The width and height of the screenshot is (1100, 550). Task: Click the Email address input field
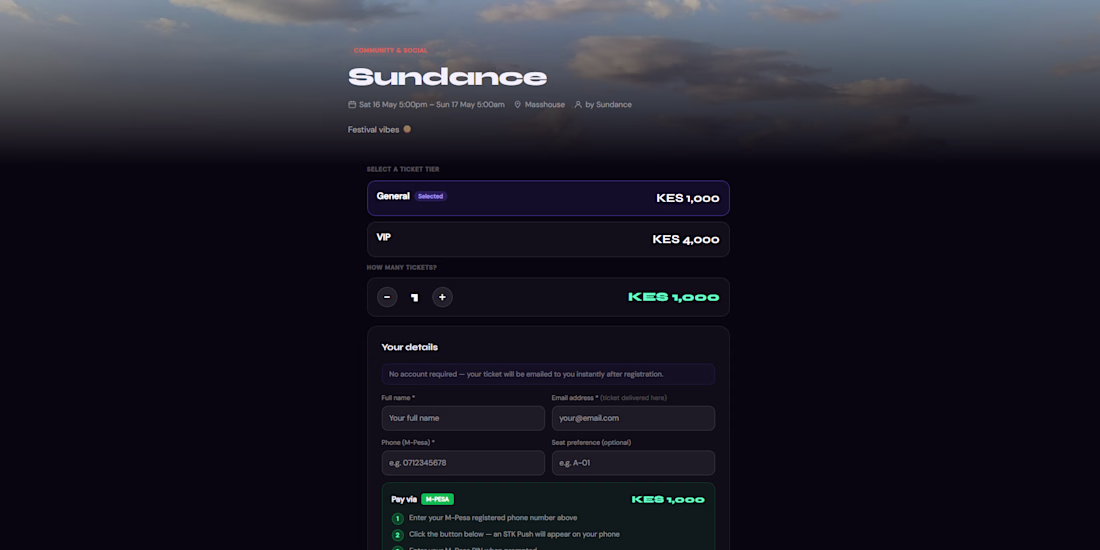[633, 418]
